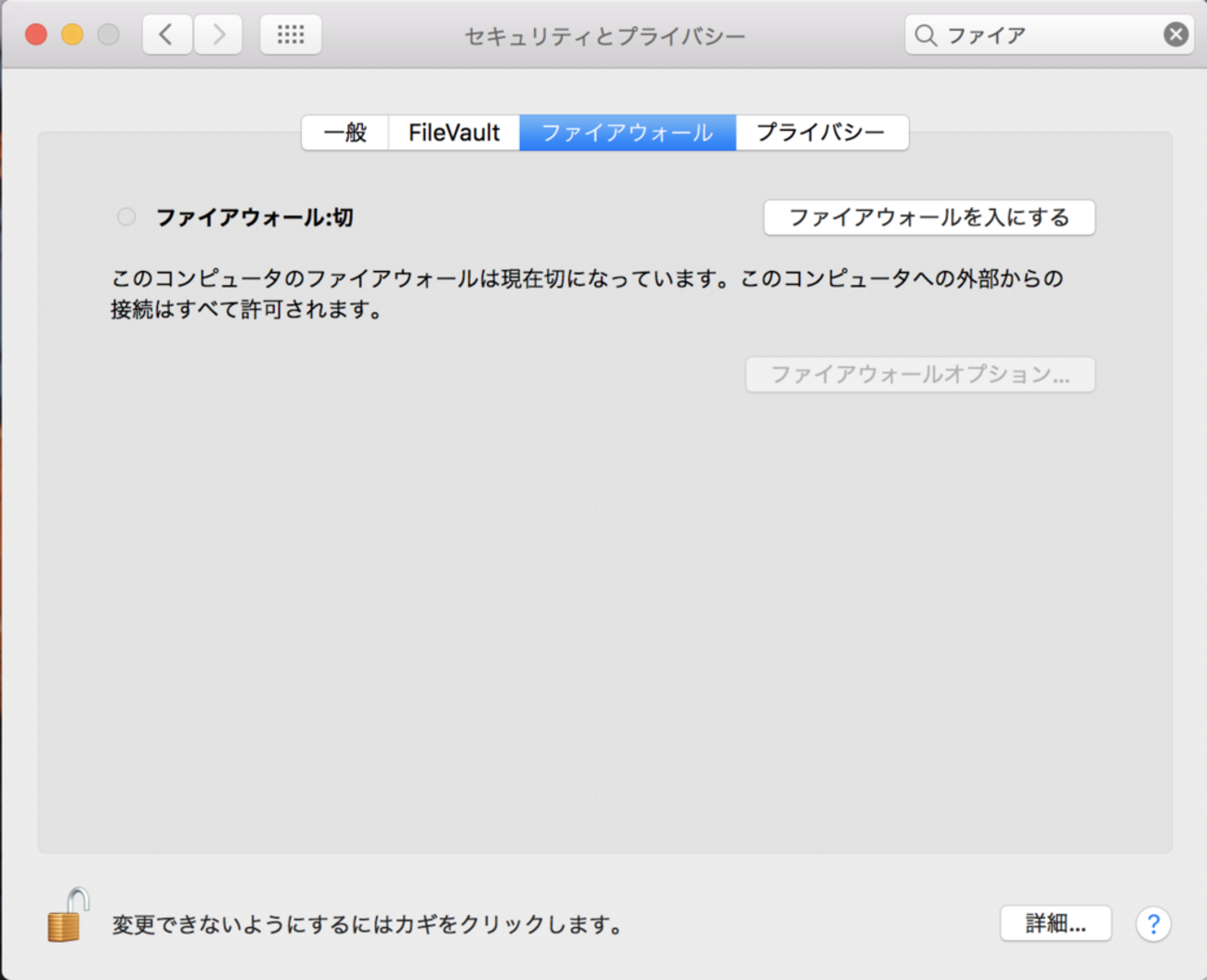Click the padlock icon to prevent changes

click(68, 915)
